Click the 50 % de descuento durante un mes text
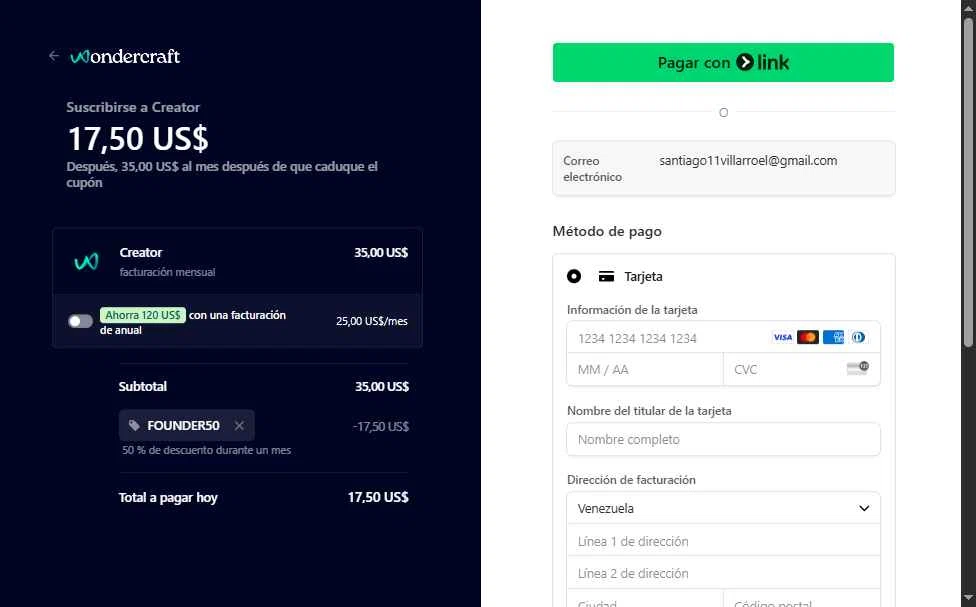Viewport: 976px width, 607px height. [x=207, y=450]
